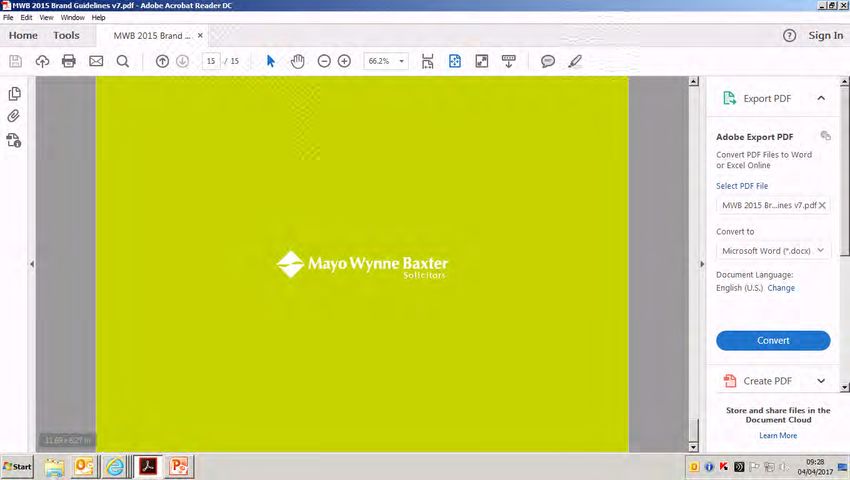The height and width of the screenshot is (480, 850).
Task: Click right tools panel scroll down arrow
Action: tap(845, 388)
